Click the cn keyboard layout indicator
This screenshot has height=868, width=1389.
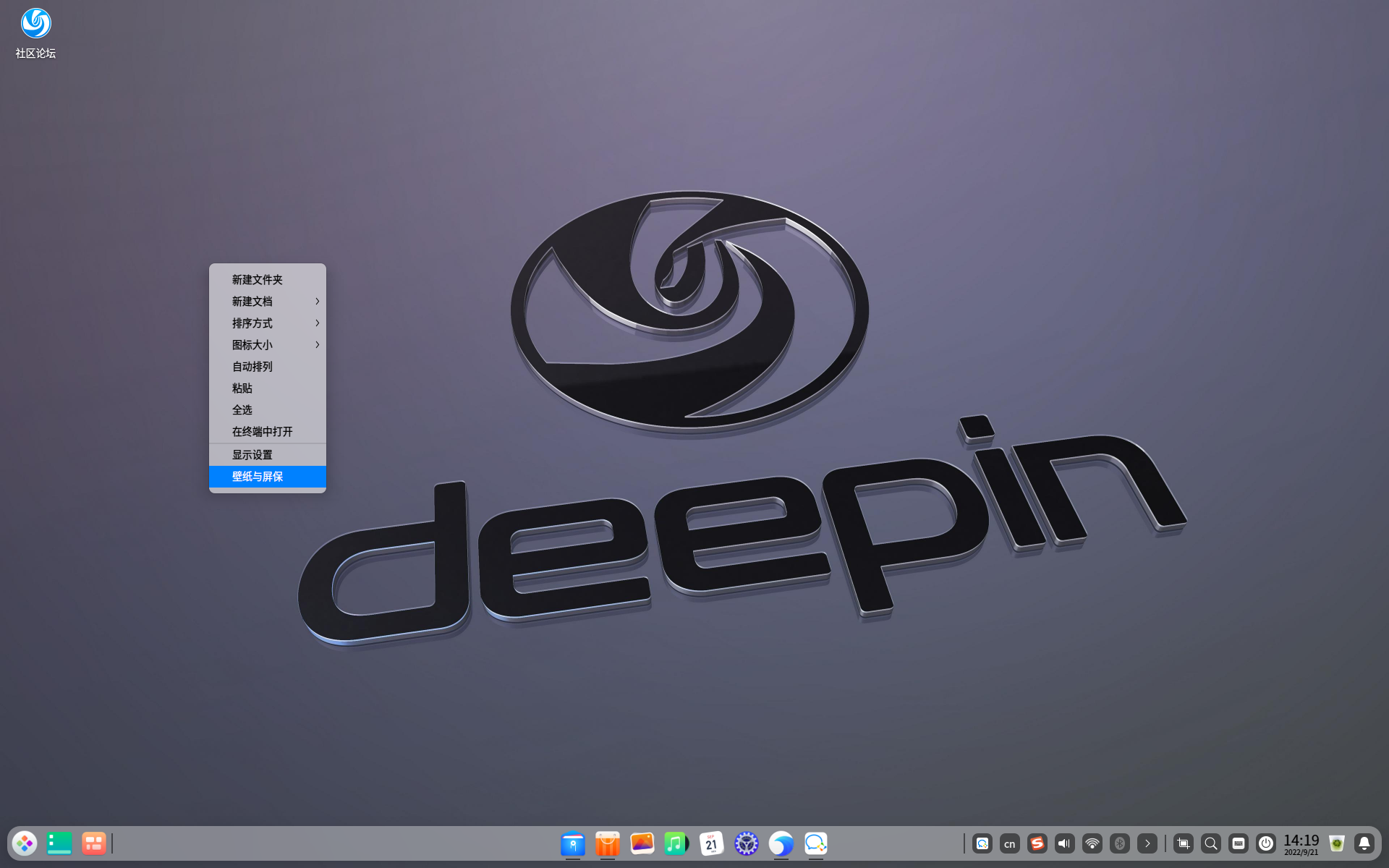tap(1010, 843)
